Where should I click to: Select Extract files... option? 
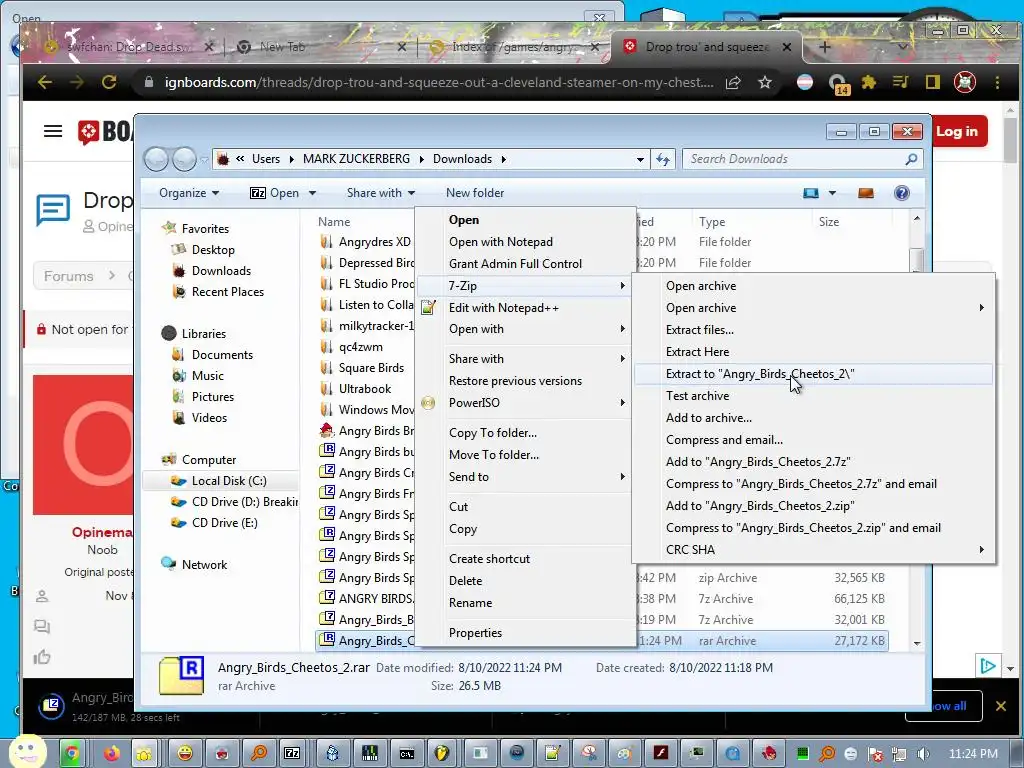point(699,330)
